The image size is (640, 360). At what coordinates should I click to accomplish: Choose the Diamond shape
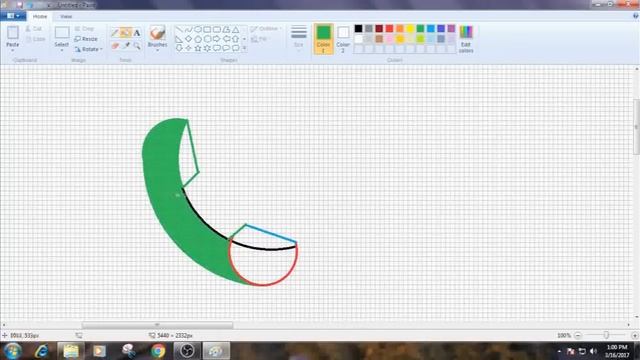click(x=188, y=39)
